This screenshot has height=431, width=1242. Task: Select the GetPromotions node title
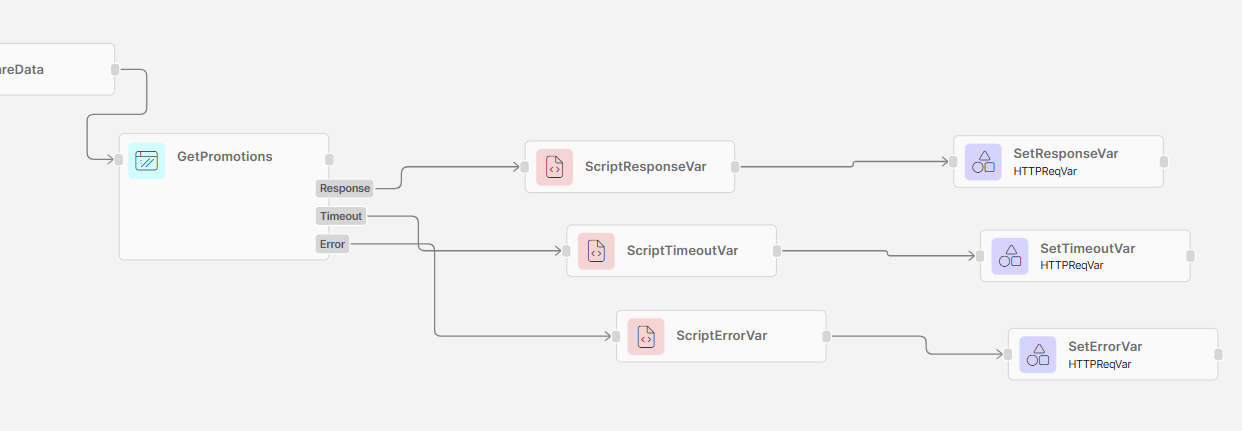225,157
